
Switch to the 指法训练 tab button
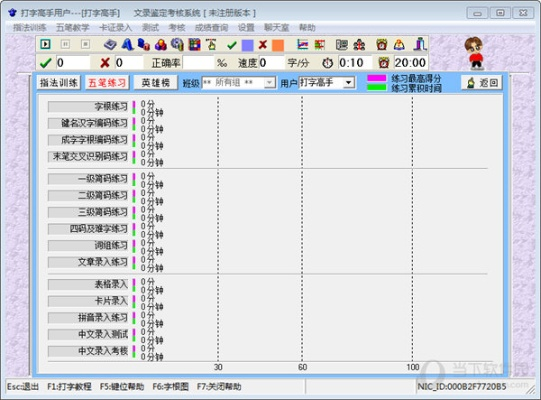tap(59, 83)
